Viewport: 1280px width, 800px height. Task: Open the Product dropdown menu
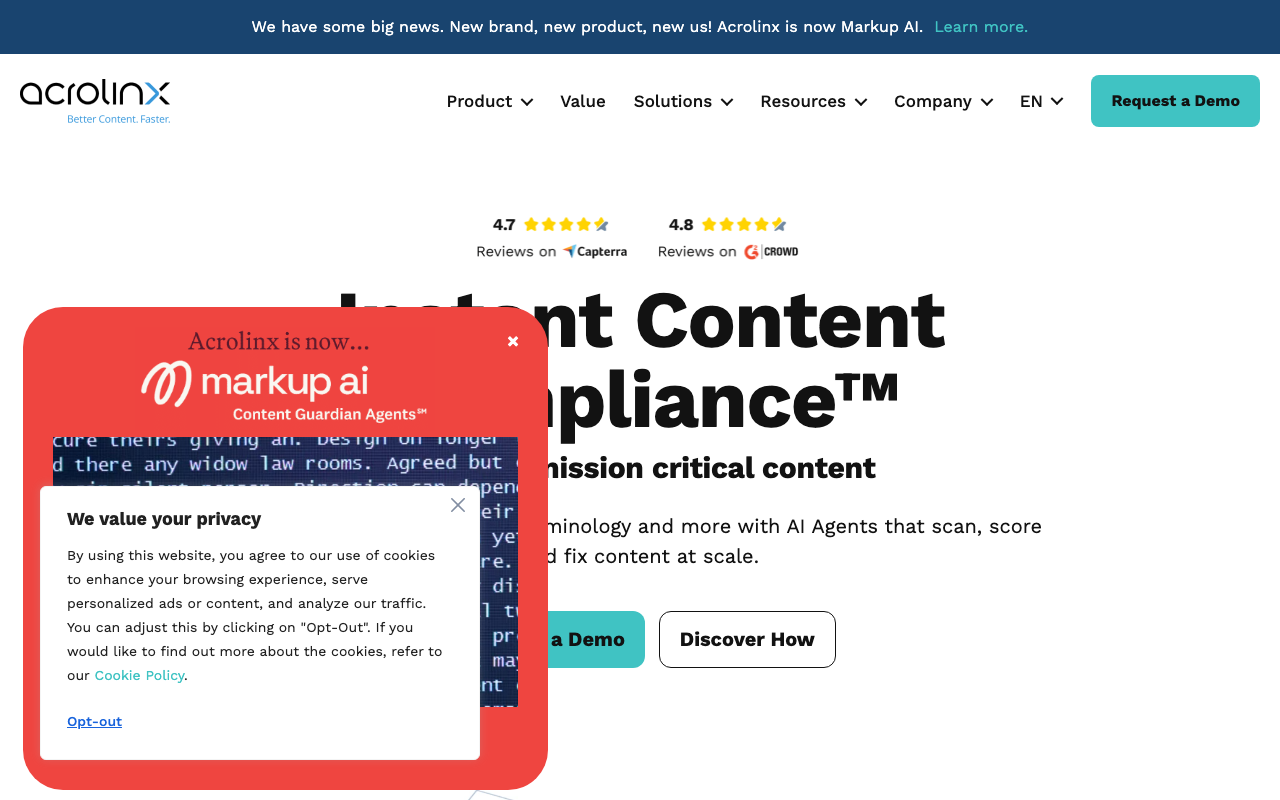tap(489, 101)
